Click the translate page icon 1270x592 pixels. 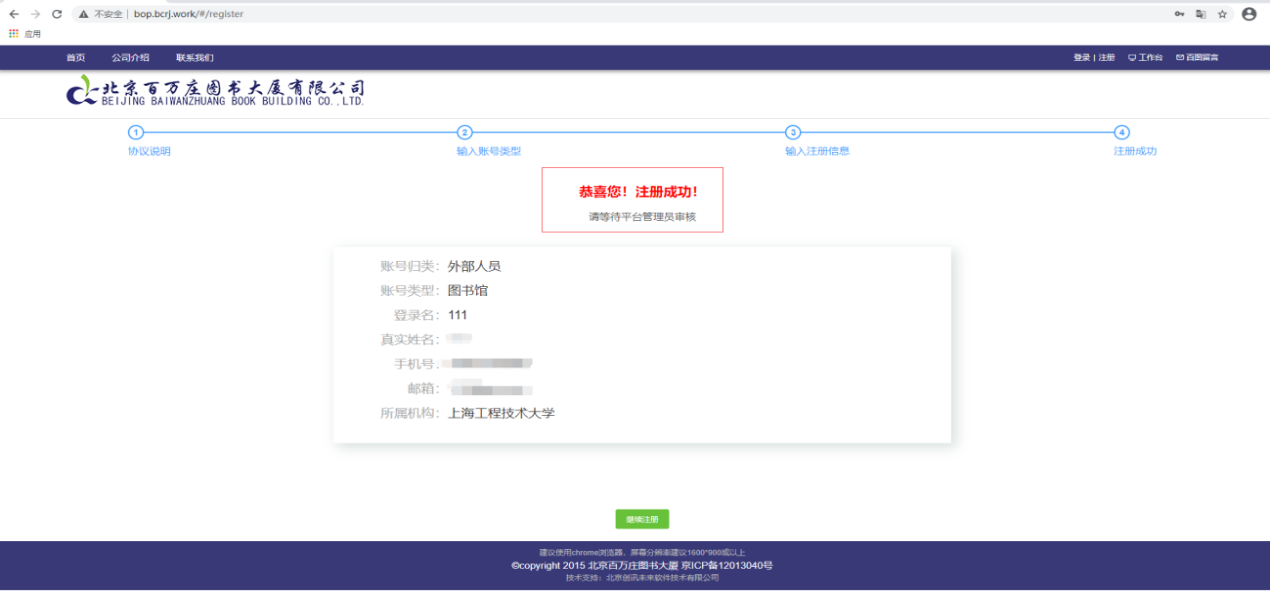(1201, 14)
